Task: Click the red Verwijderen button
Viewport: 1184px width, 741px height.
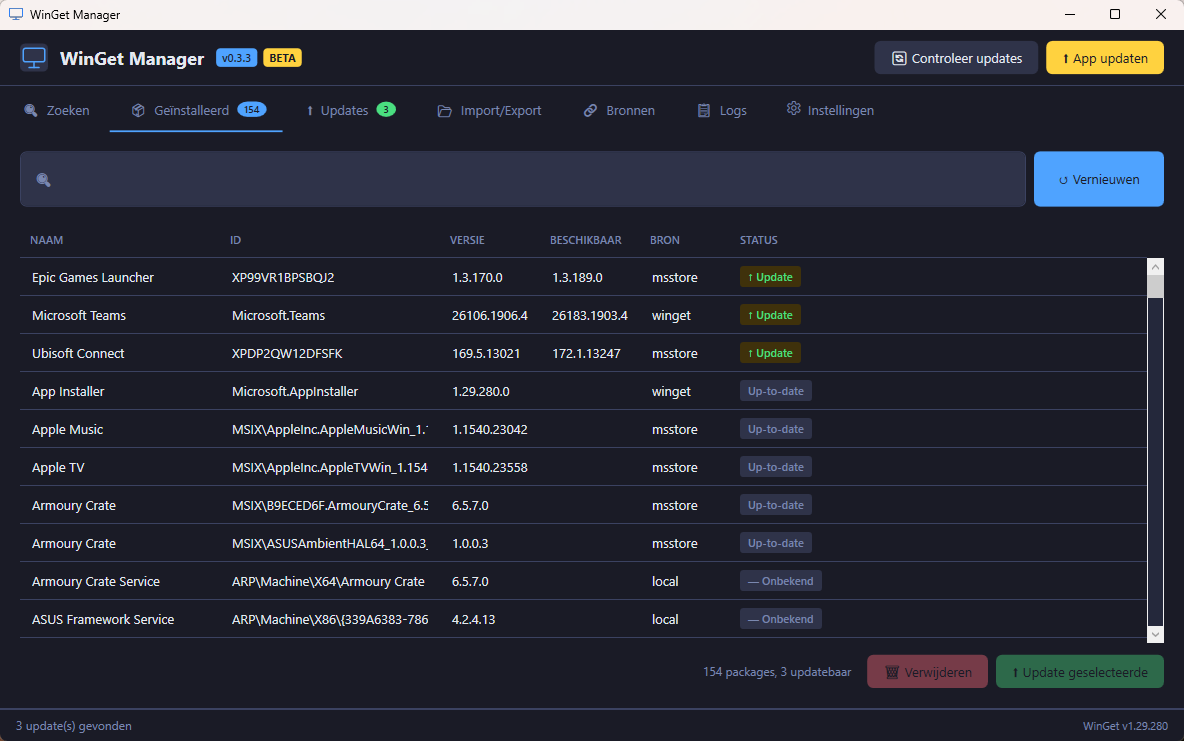Action: click(x=927, y=672)
